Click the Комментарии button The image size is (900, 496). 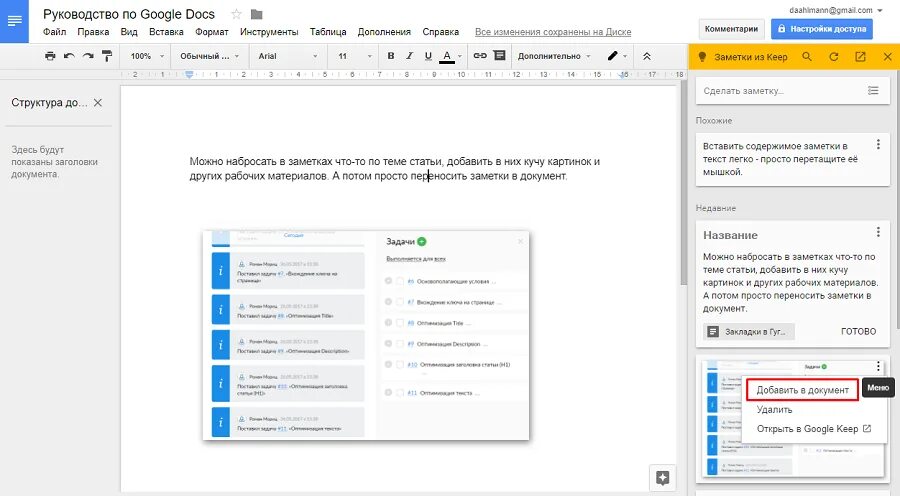pos(731,29)
